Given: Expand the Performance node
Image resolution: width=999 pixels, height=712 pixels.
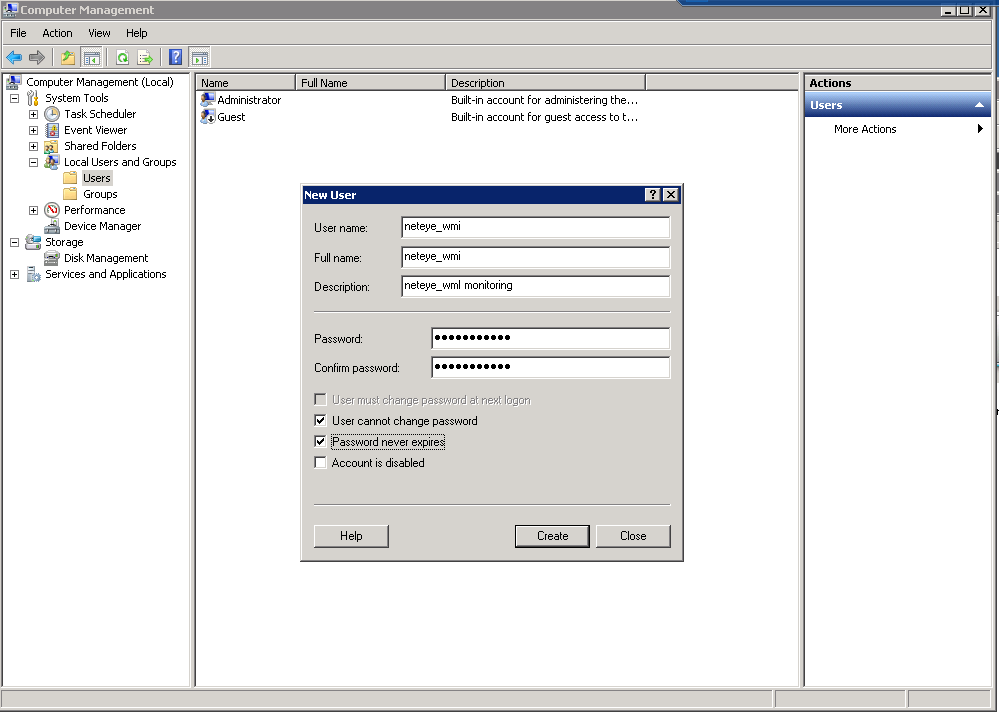Looking at the screenshot, I should tap(34, 210).
